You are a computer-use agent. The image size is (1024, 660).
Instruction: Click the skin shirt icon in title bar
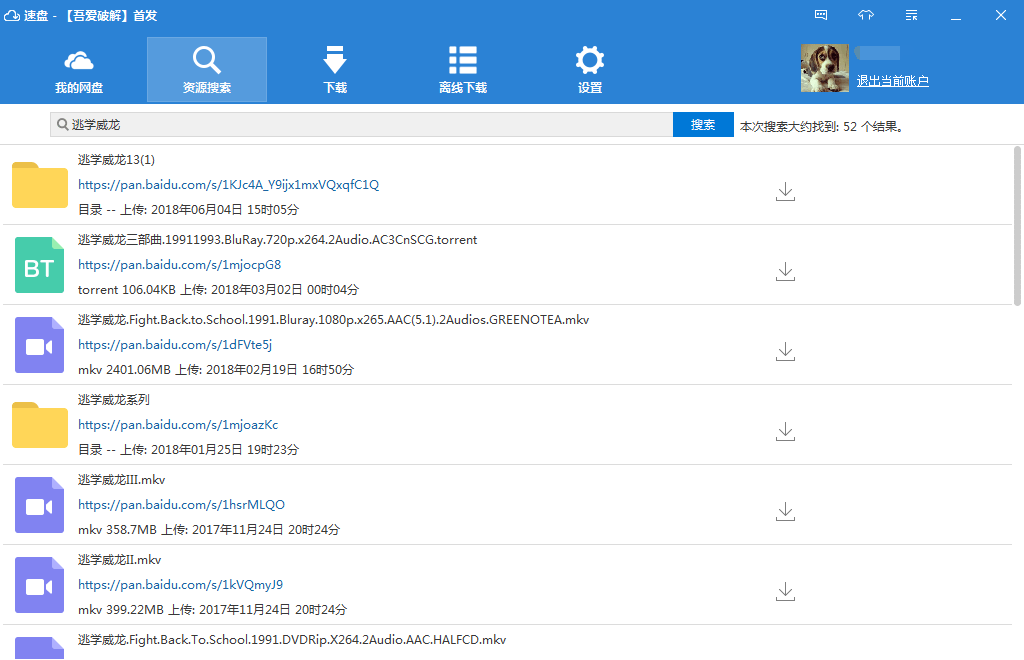866,15
